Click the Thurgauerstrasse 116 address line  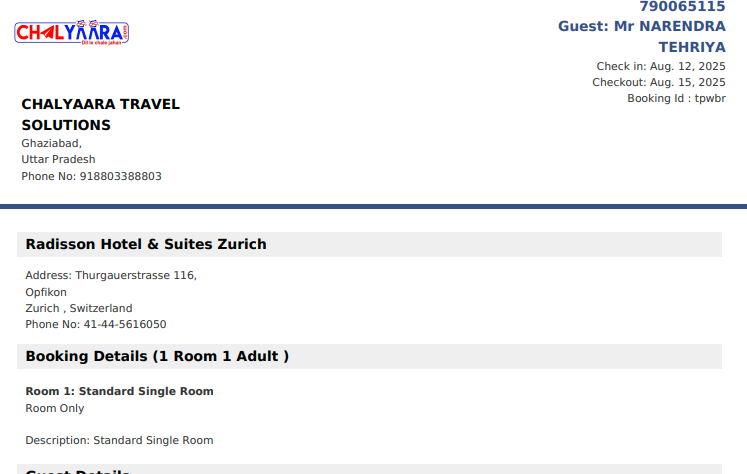click(x=111, y=276)
